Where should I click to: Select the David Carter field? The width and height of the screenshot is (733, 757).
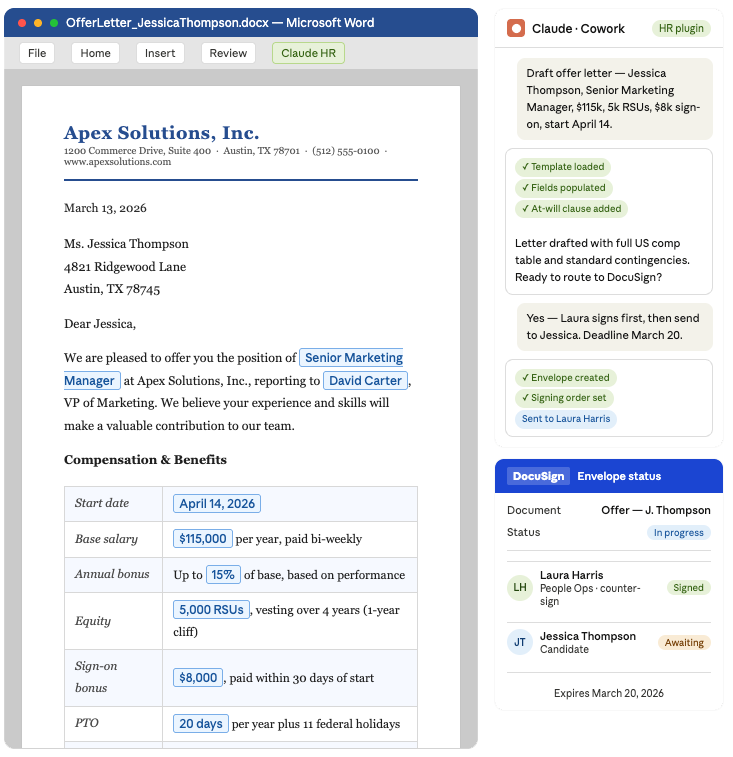point(365,380)
